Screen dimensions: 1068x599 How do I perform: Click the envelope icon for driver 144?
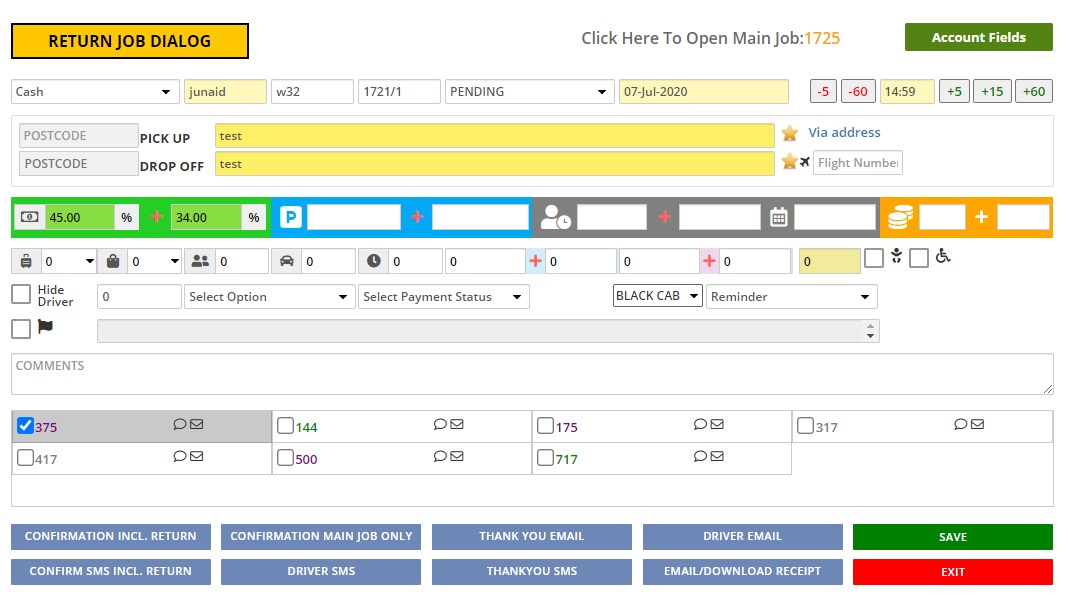pyautogui.click(x=456, y=424)
